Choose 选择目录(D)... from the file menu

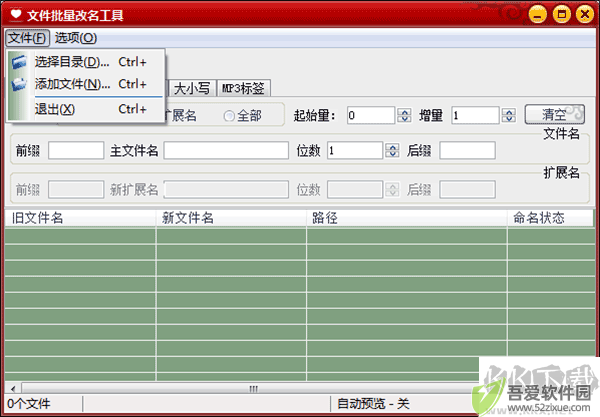coord(86,62)
